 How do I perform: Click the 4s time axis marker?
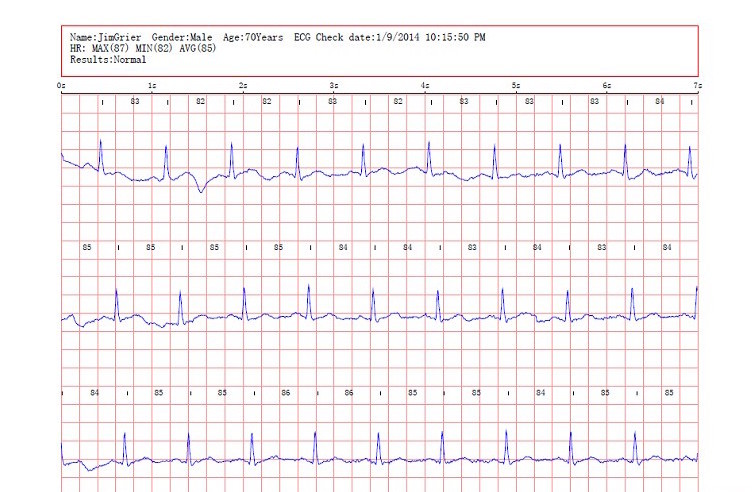point(425,86)
